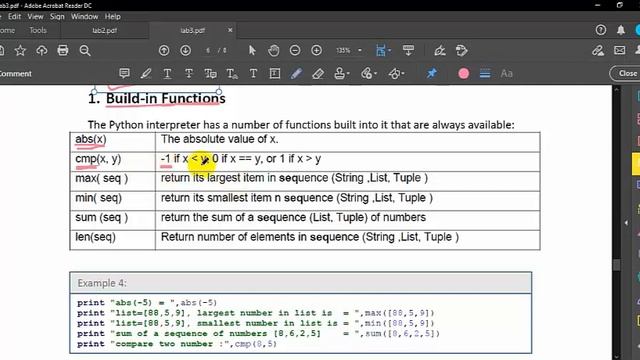Click the fill and sign pen icon
The height and width of the screenshot is (360, 640).
(x=598, y=51)
